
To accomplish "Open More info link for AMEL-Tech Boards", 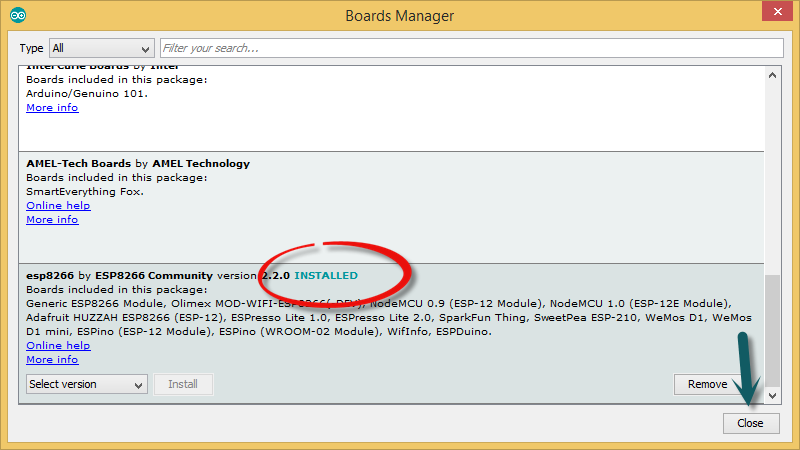I will 52,219.
